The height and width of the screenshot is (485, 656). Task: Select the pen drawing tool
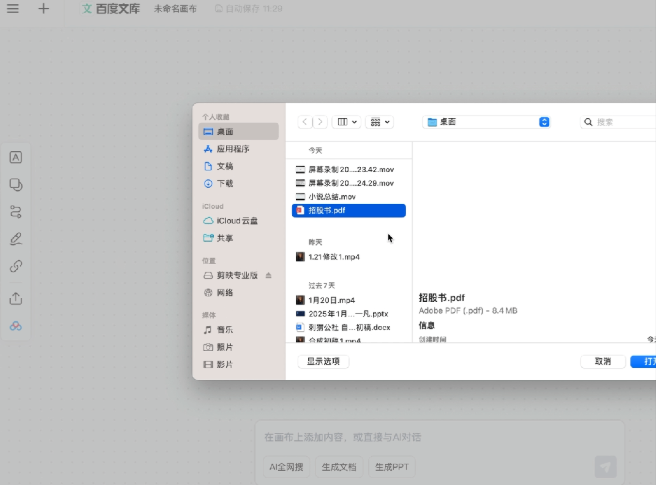(16, 239)
